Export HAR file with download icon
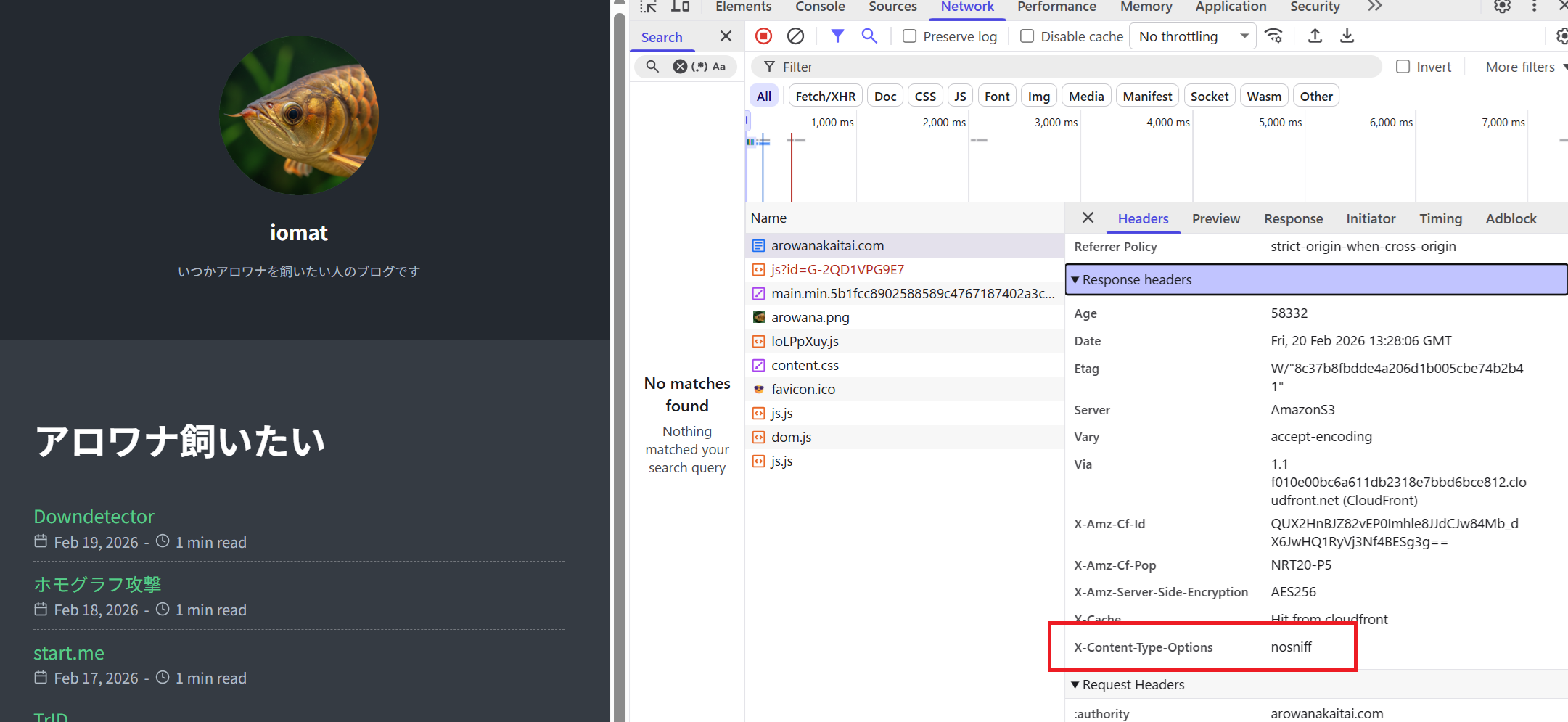 (1347, 36)
